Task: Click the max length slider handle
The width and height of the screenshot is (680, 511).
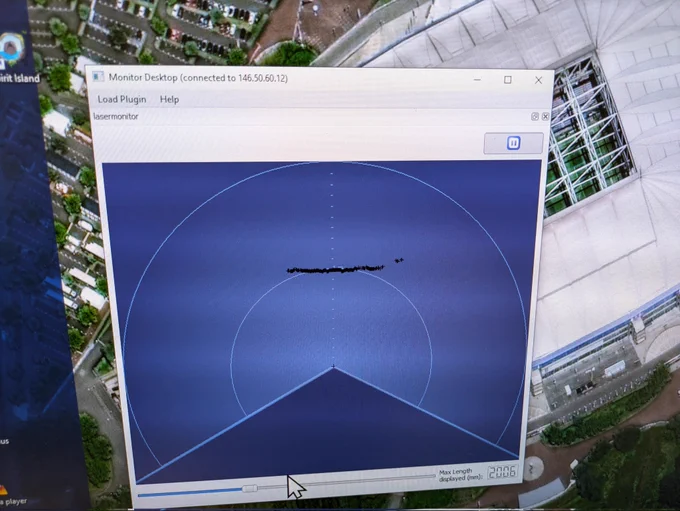Action: pyautogui.click(x=250, y=488)
